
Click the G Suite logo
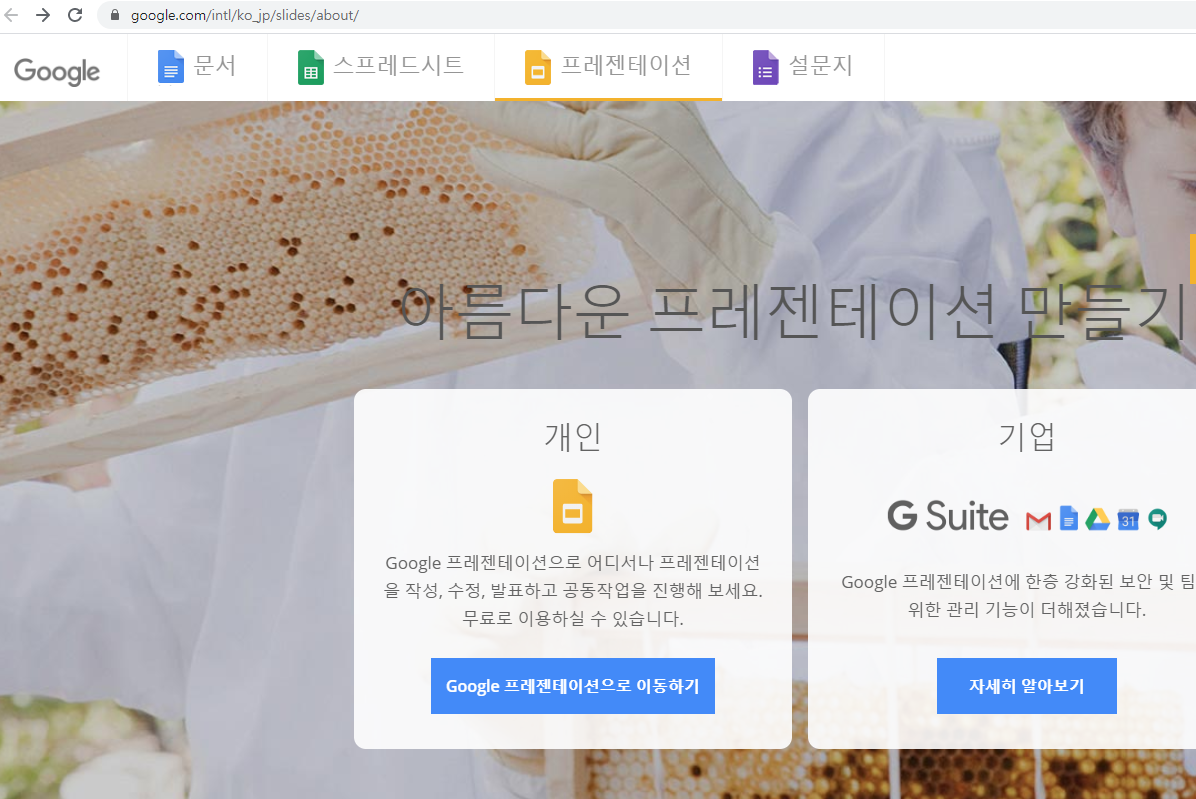tap(948, 516)
